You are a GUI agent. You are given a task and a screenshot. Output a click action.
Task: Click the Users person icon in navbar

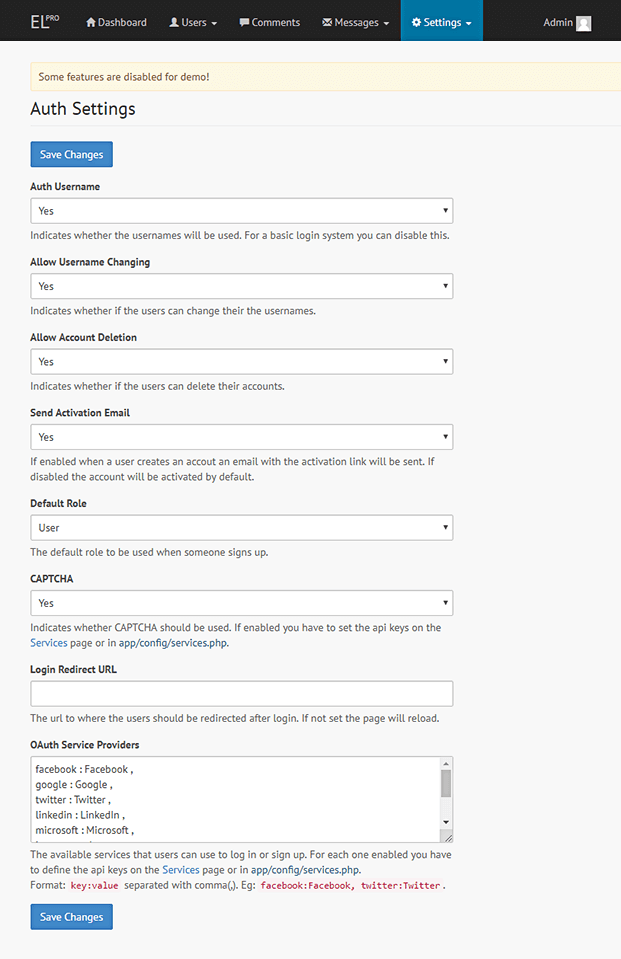click(x=173, y=21)
